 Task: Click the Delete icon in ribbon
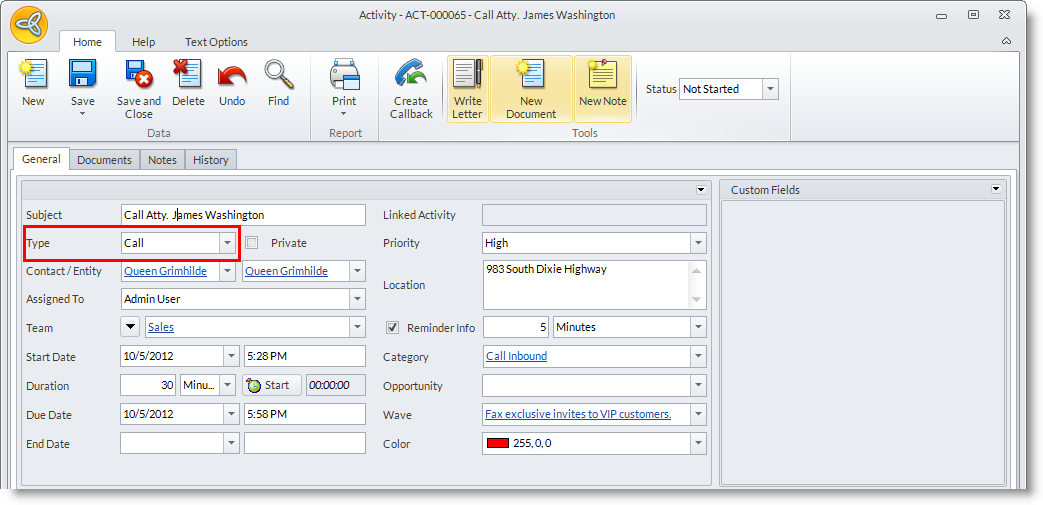coord(187,76)
